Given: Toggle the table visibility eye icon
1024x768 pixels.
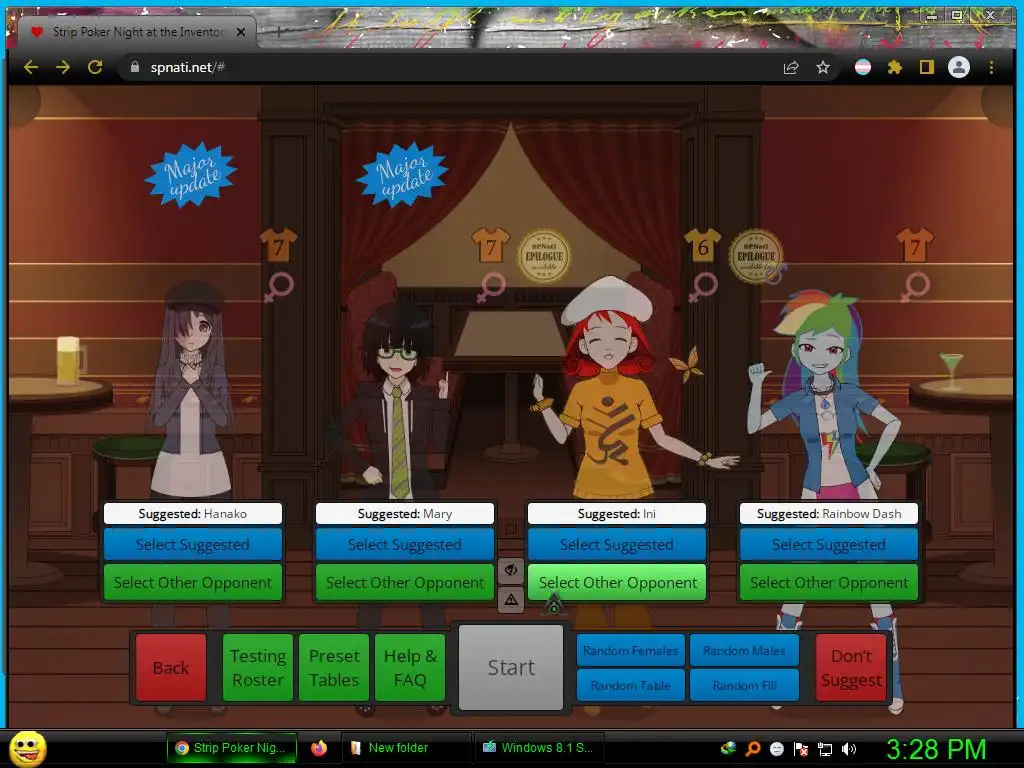Looking at the screenshot, I should click(x=511, y=570).
